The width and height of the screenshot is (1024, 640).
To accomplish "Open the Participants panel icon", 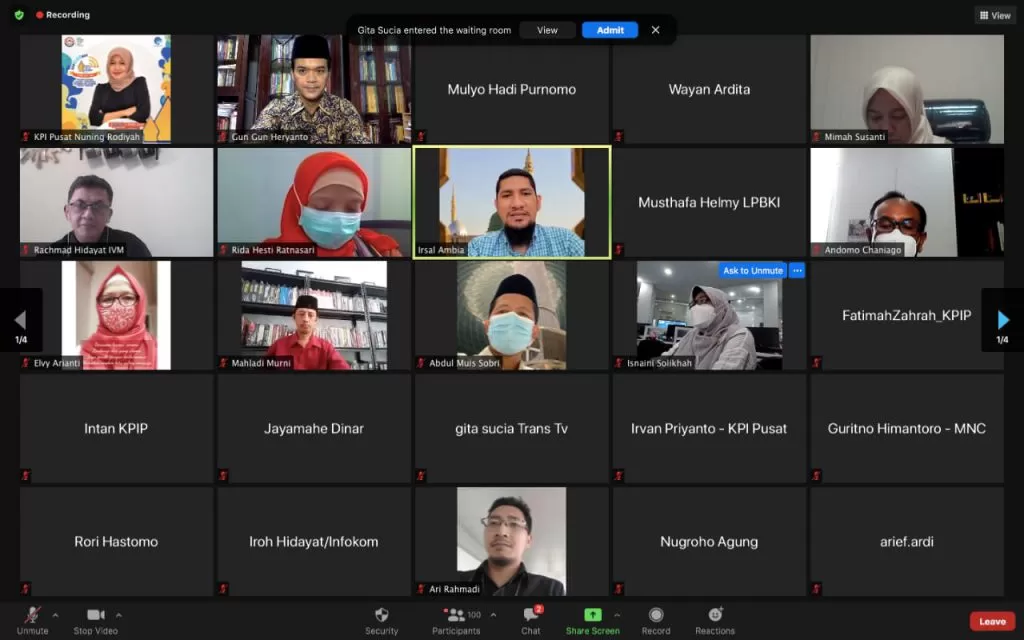I will pos(456,615).
